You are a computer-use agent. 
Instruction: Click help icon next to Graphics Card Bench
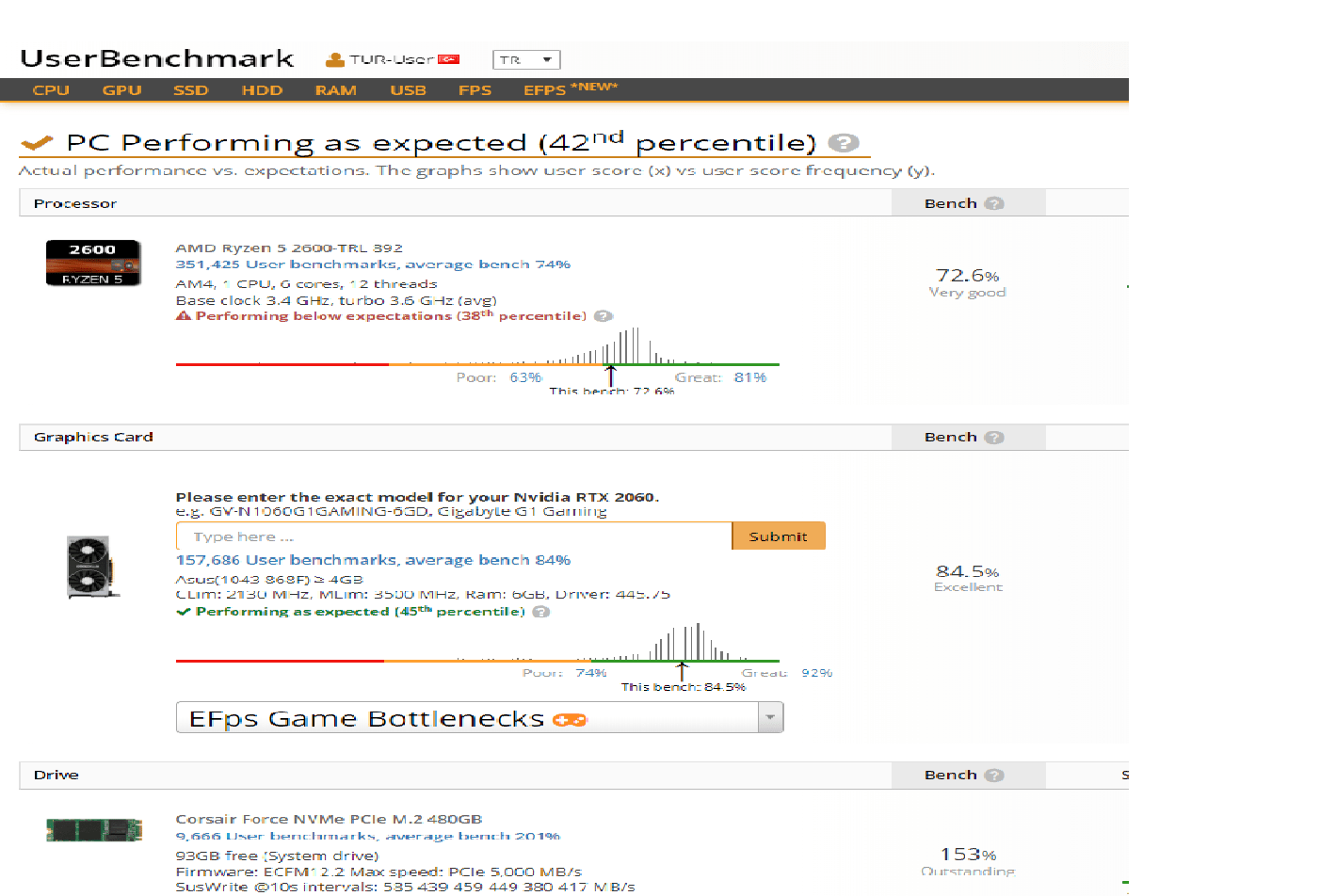(x=994, y=437)
